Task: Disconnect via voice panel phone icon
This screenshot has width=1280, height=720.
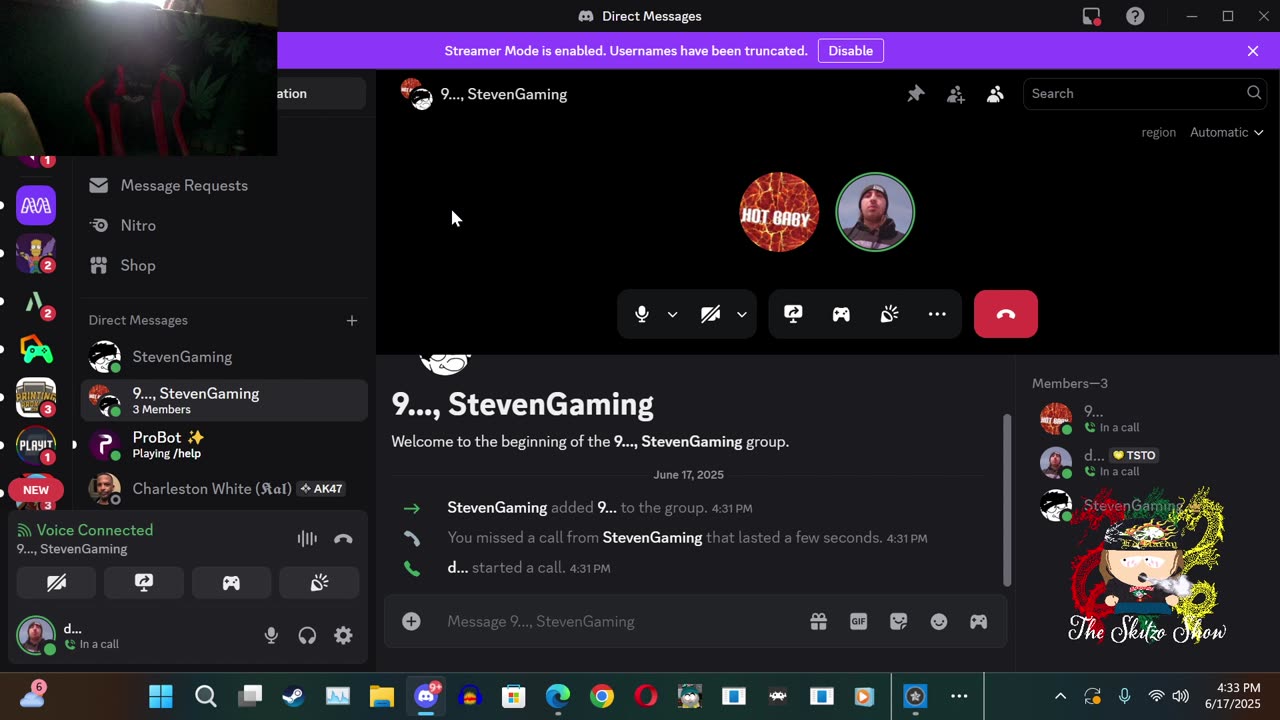Action: (x=343, y=538)
